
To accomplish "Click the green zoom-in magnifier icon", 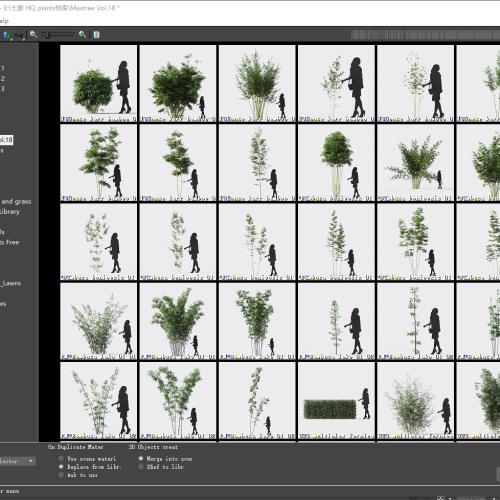I will point(82,34).
